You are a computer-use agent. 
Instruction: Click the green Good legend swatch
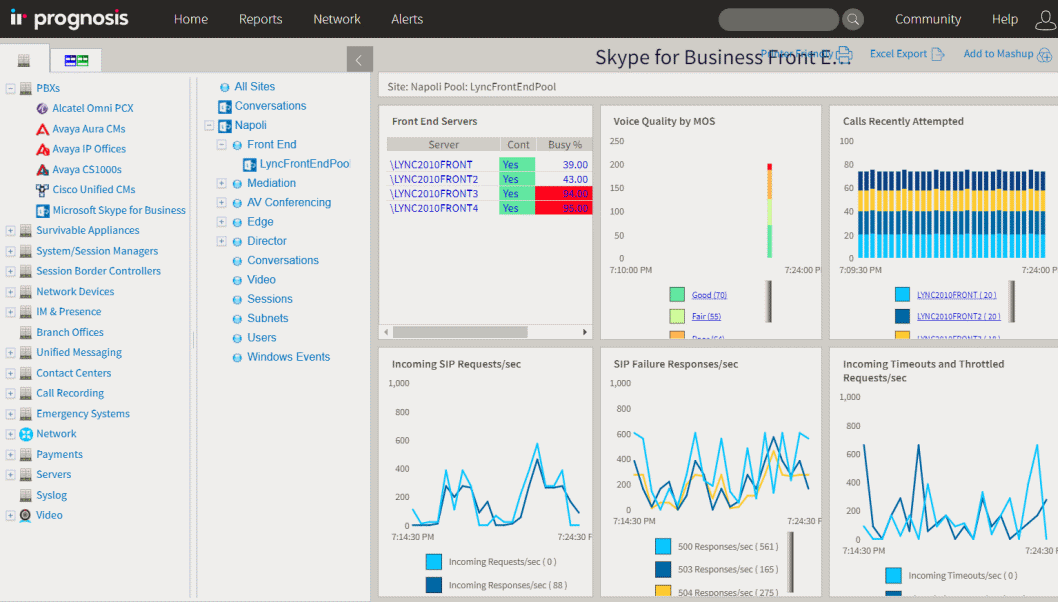click(x=677, y=295)
